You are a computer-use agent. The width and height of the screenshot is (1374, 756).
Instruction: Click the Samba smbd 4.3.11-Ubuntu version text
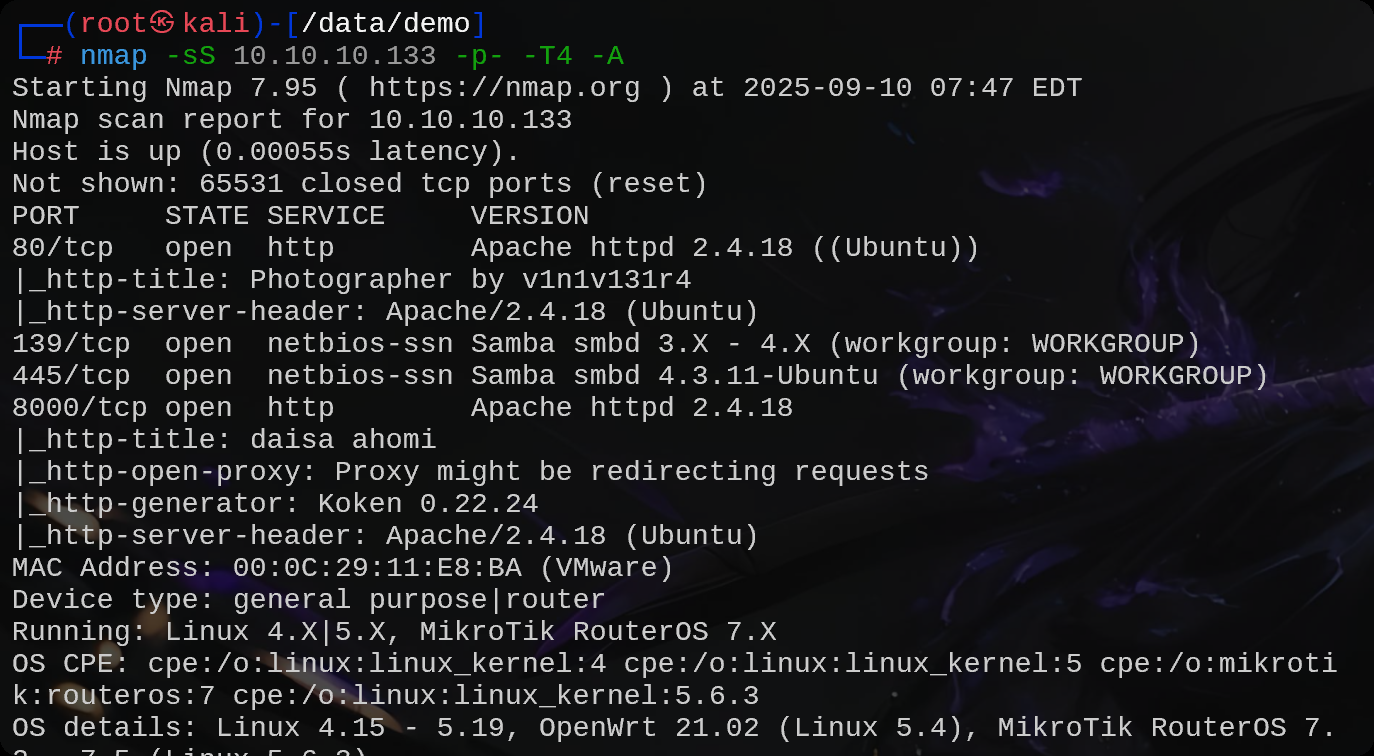click(674, 376)
